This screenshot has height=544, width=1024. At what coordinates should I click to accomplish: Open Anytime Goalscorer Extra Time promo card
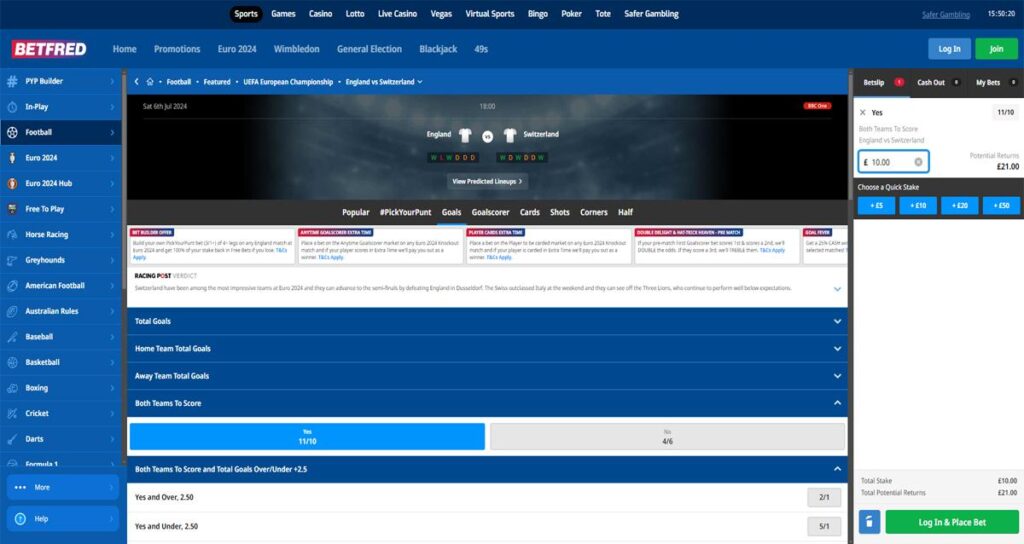(x=380, y=246)
